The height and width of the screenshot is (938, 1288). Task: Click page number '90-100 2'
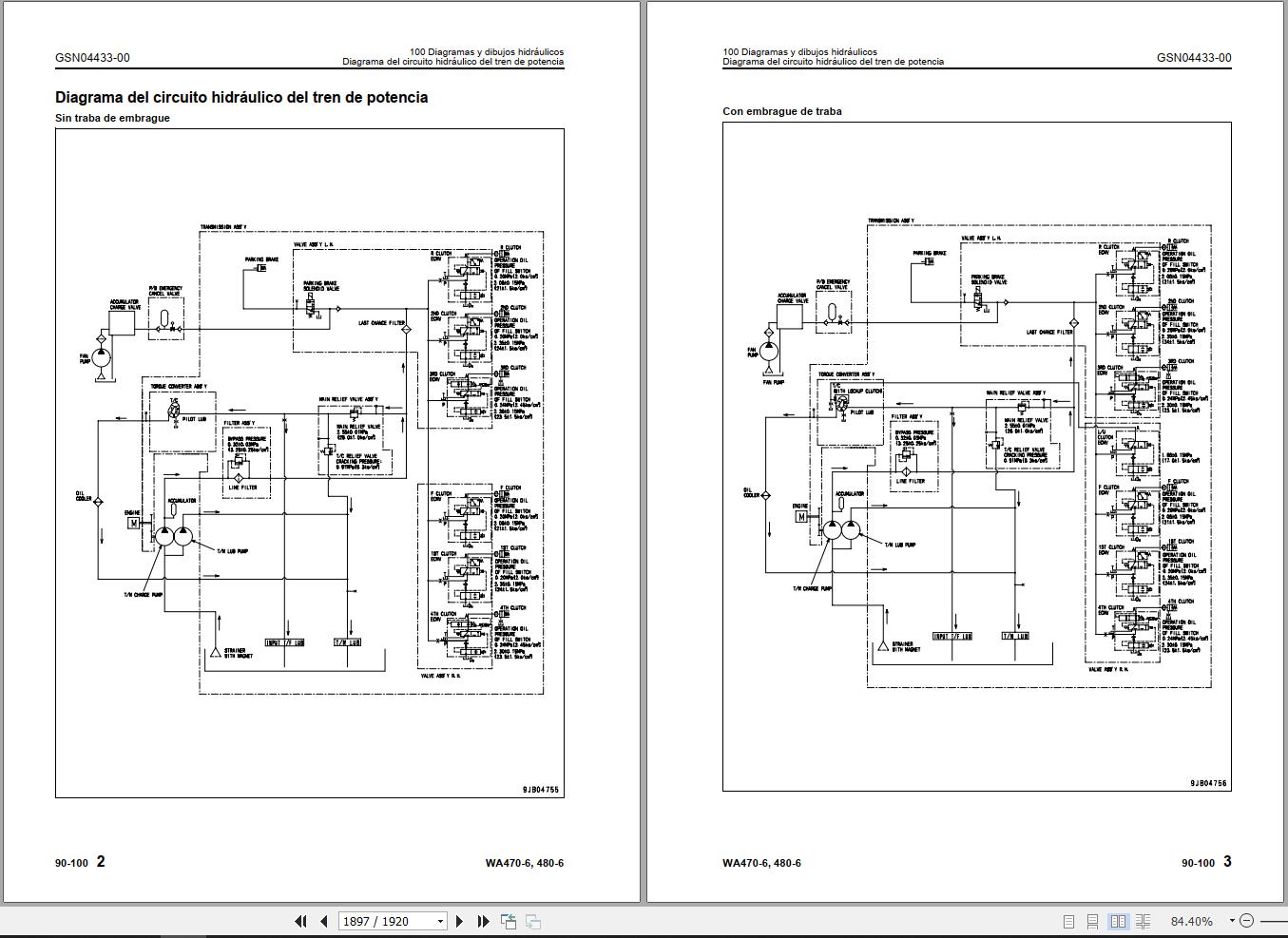(x=81, y=862)
